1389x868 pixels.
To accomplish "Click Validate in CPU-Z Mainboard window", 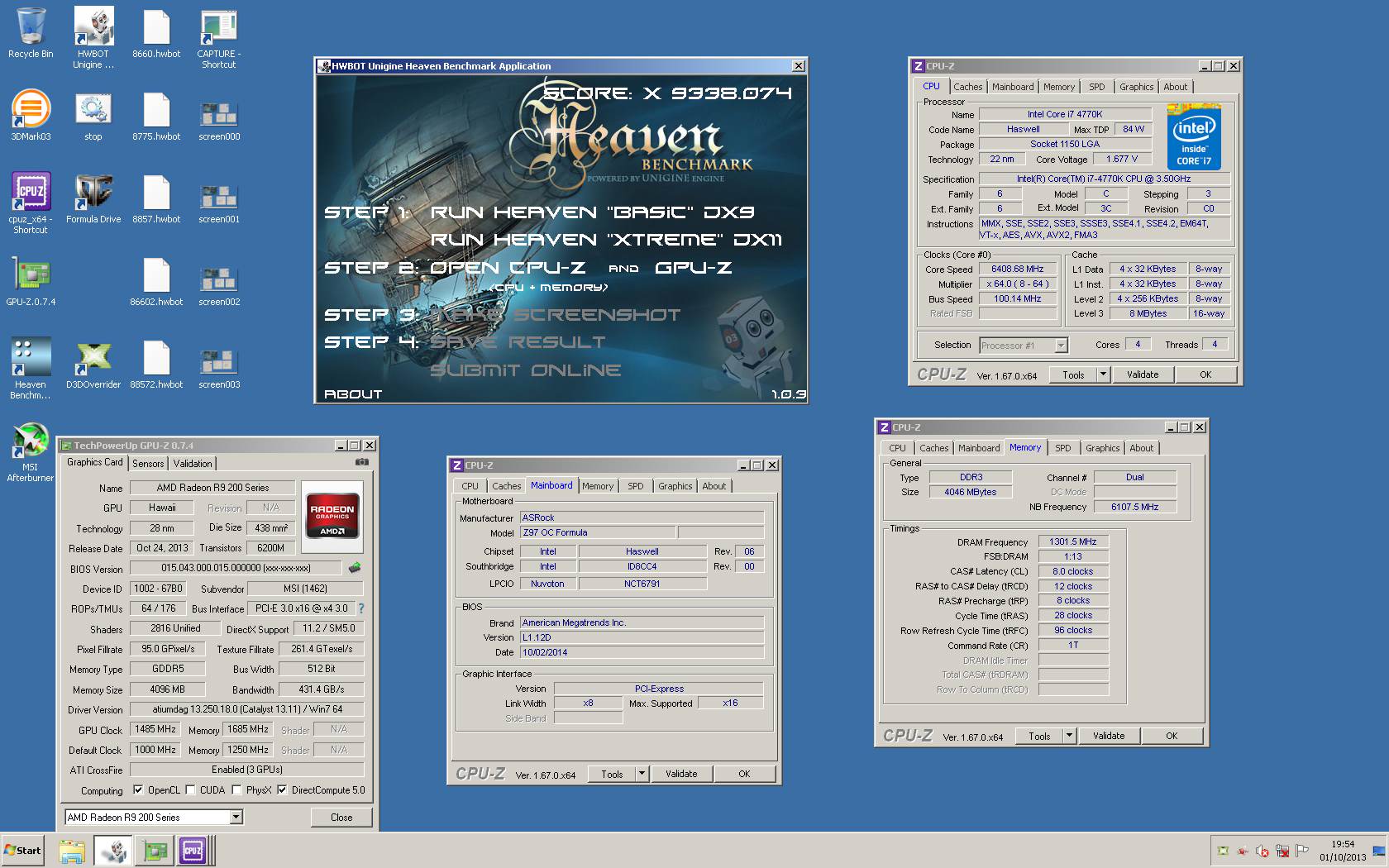I will pos(681,774).
